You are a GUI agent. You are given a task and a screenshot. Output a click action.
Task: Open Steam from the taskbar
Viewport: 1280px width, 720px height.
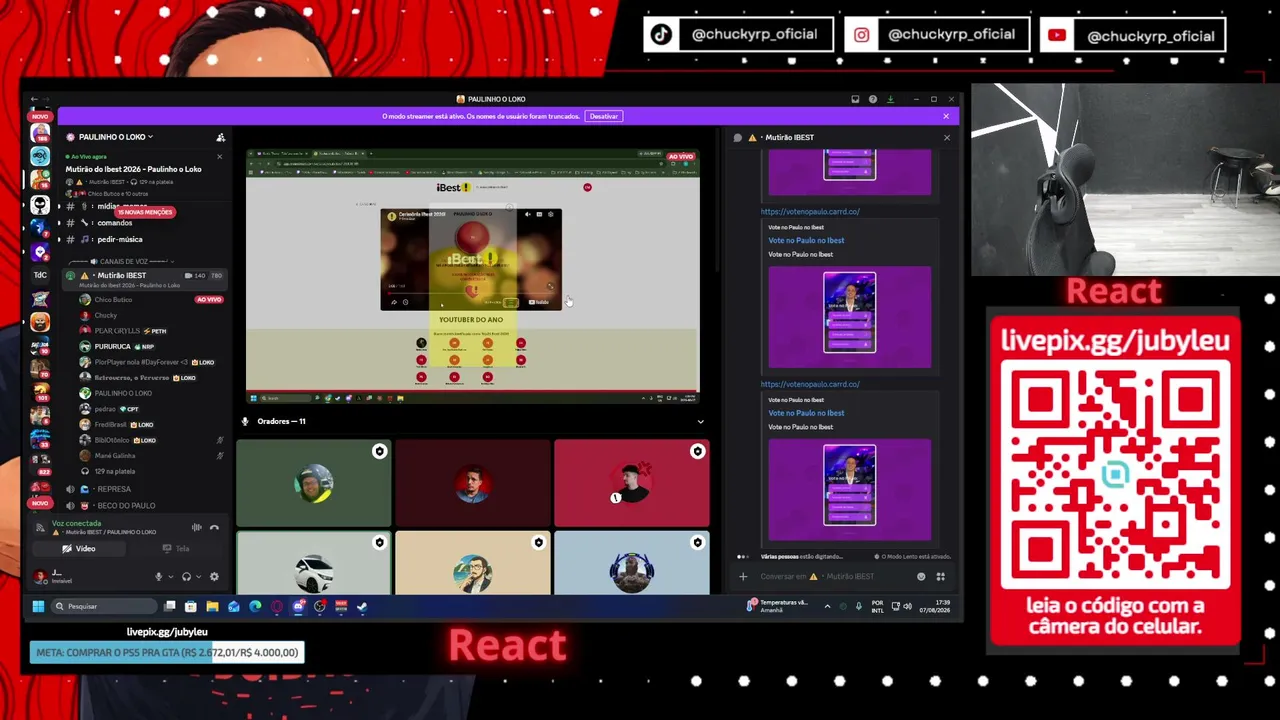362,606
